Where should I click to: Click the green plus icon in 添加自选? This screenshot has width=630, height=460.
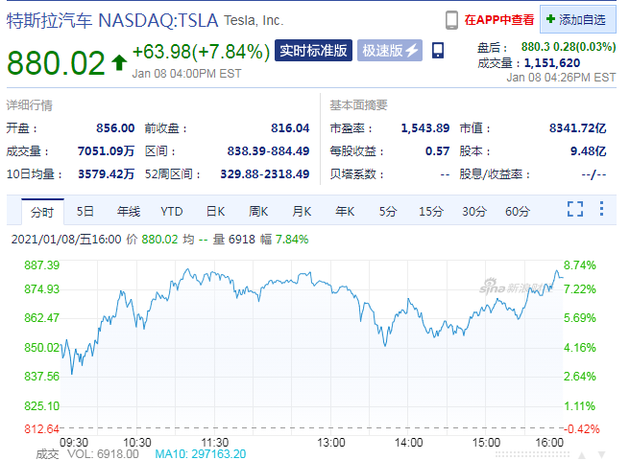tap(550, 19)
